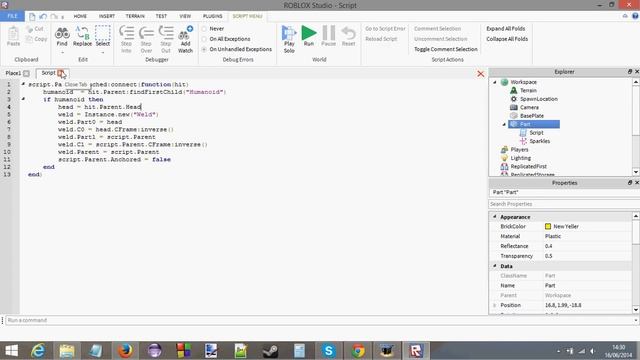Viewport: 640px width, 360px height.
Task: Click the Paste clipboard icon
Action: [13, 33]
